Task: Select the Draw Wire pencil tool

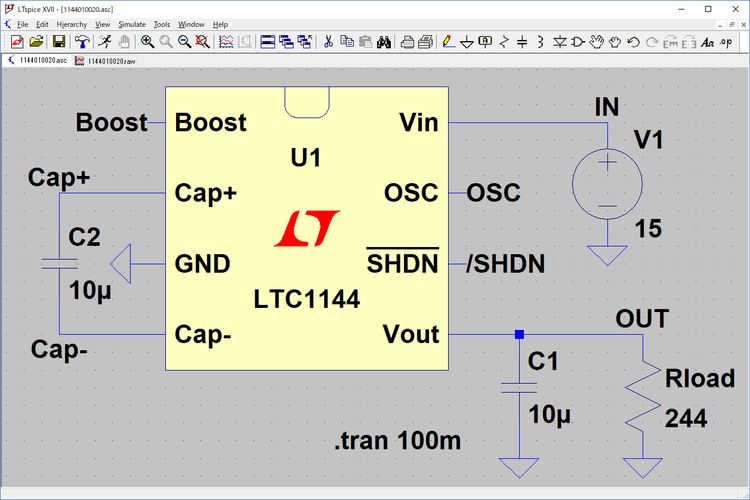Action: click(x=447, y=42)
